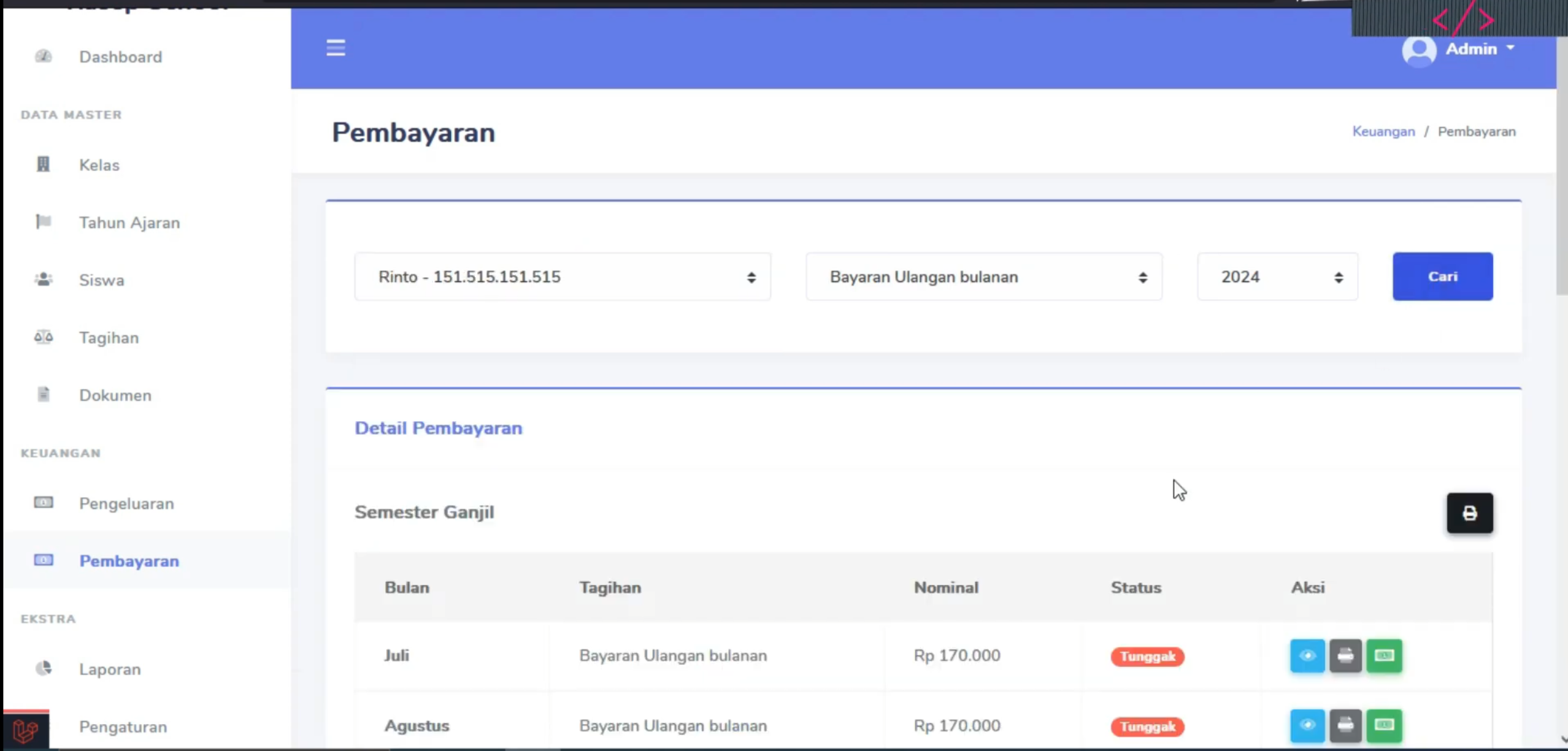The image size is (1568, 751).
Task: Click the Detail Pembayaran heading
Action: [x=439, y=428]
